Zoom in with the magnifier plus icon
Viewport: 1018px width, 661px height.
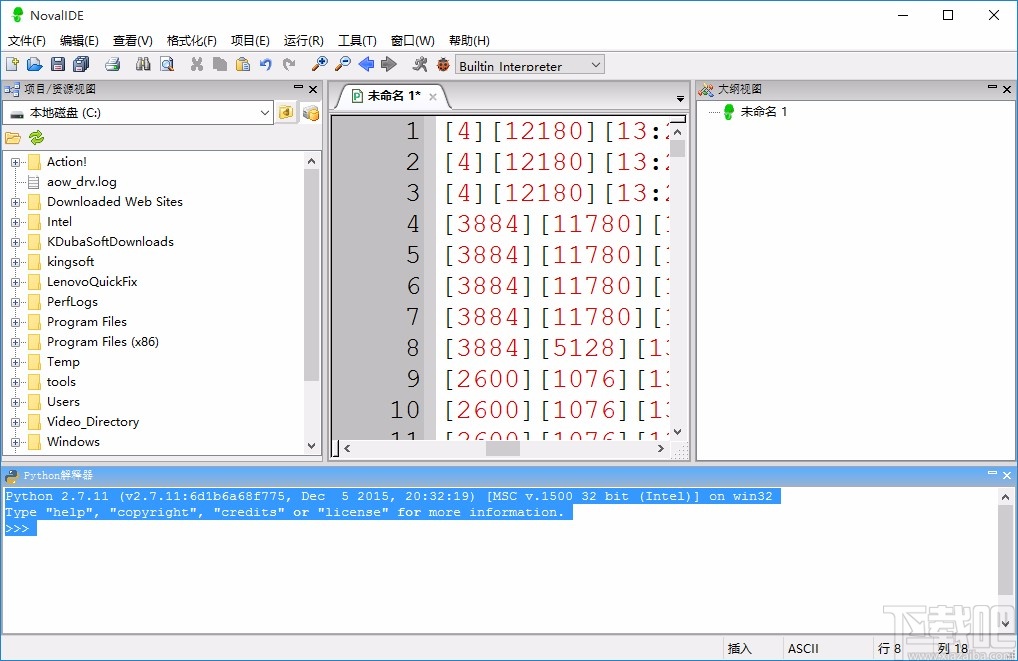(x=319, y=64)
